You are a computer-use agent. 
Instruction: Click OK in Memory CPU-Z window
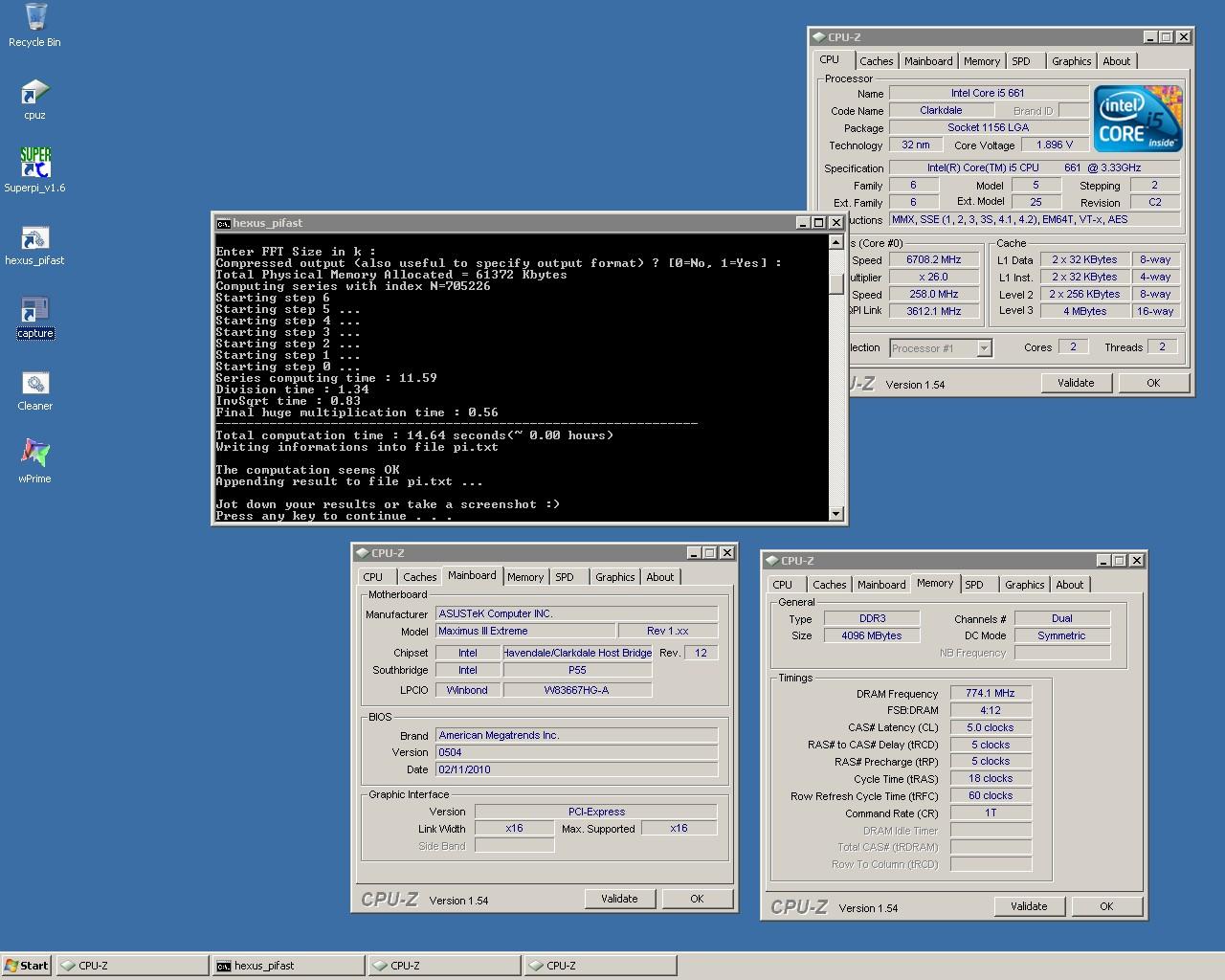tap(1106, 906)
